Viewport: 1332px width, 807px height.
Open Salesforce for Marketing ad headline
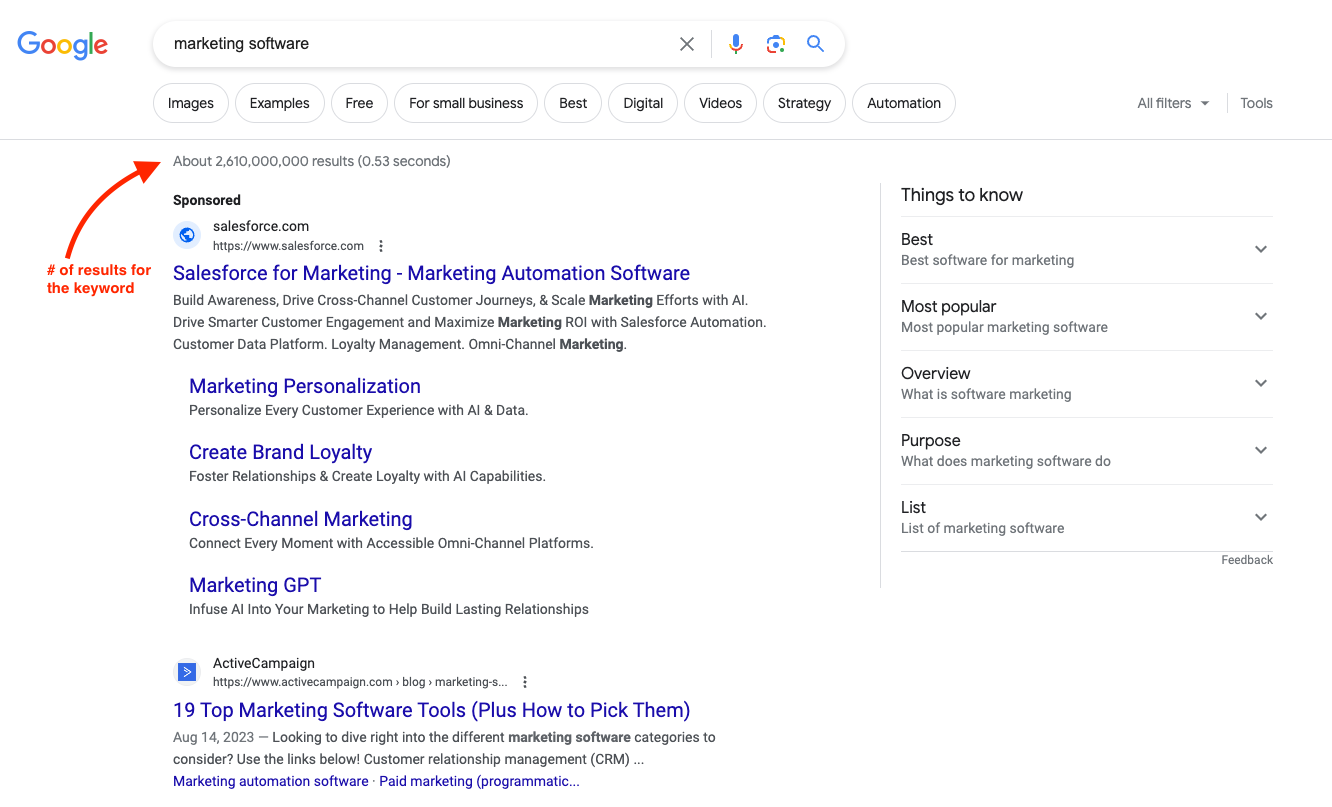click(x=431, y=273)
